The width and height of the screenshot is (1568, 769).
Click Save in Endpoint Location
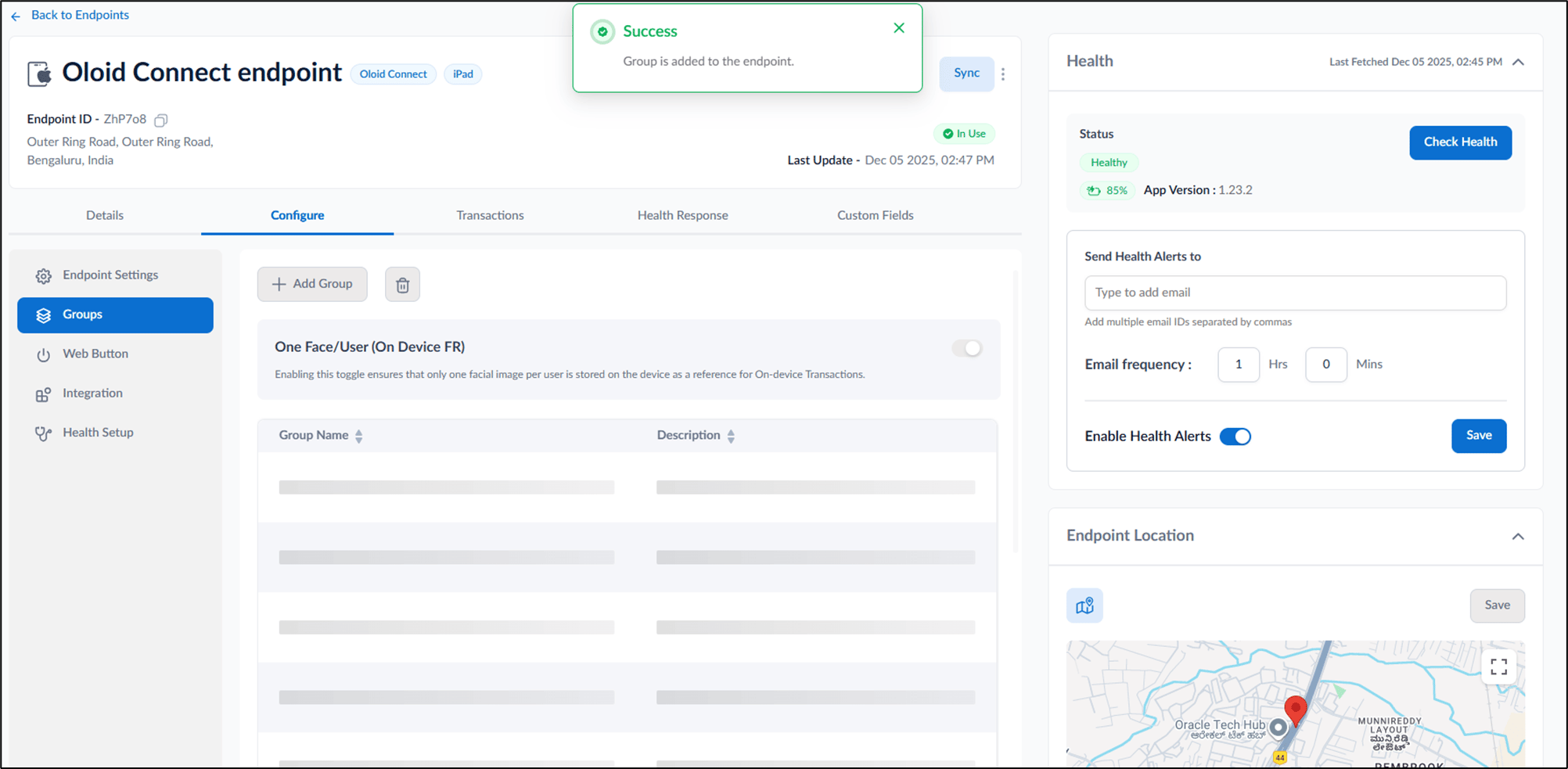click(1497, 605)
